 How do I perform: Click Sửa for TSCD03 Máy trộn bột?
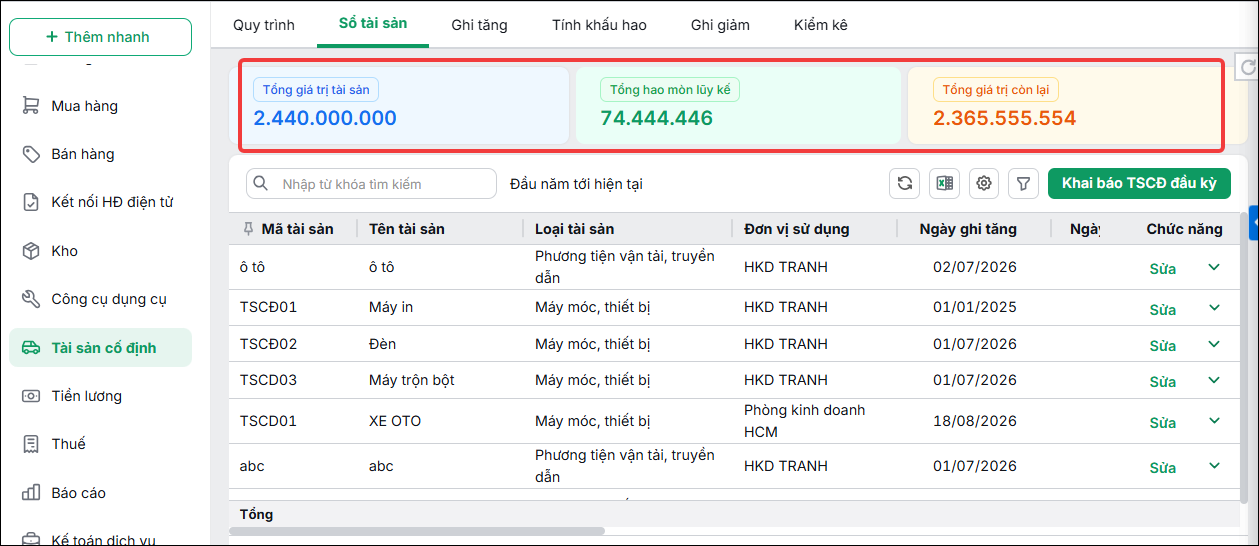click(1162, 382)
